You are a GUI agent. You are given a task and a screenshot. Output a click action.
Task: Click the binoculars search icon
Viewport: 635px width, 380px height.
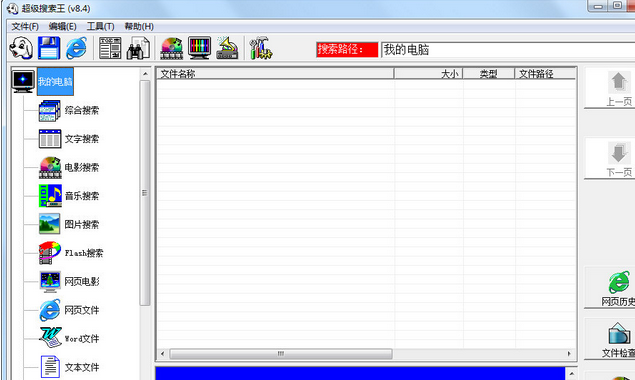click(138, 48)
